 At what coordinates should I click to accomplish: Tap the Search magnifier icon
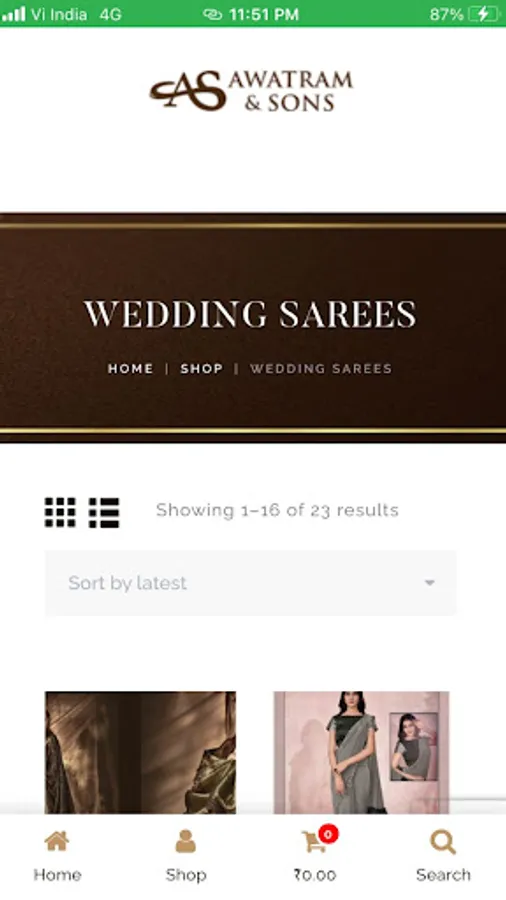pyautogui.click(x=443, y=843)
